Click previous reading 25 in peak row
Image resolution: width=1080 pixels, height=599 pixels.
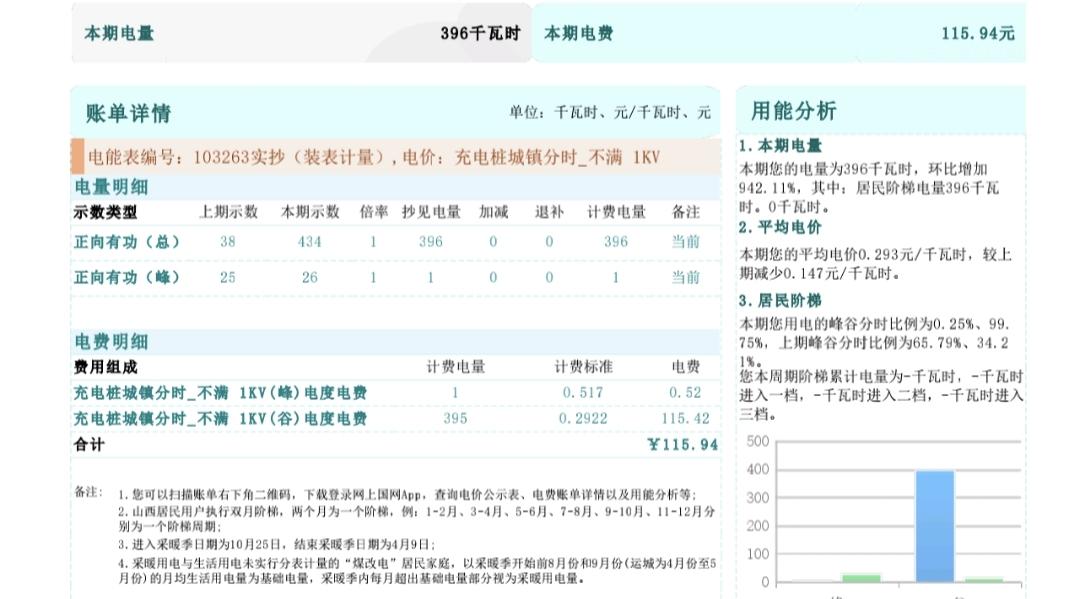228,277
